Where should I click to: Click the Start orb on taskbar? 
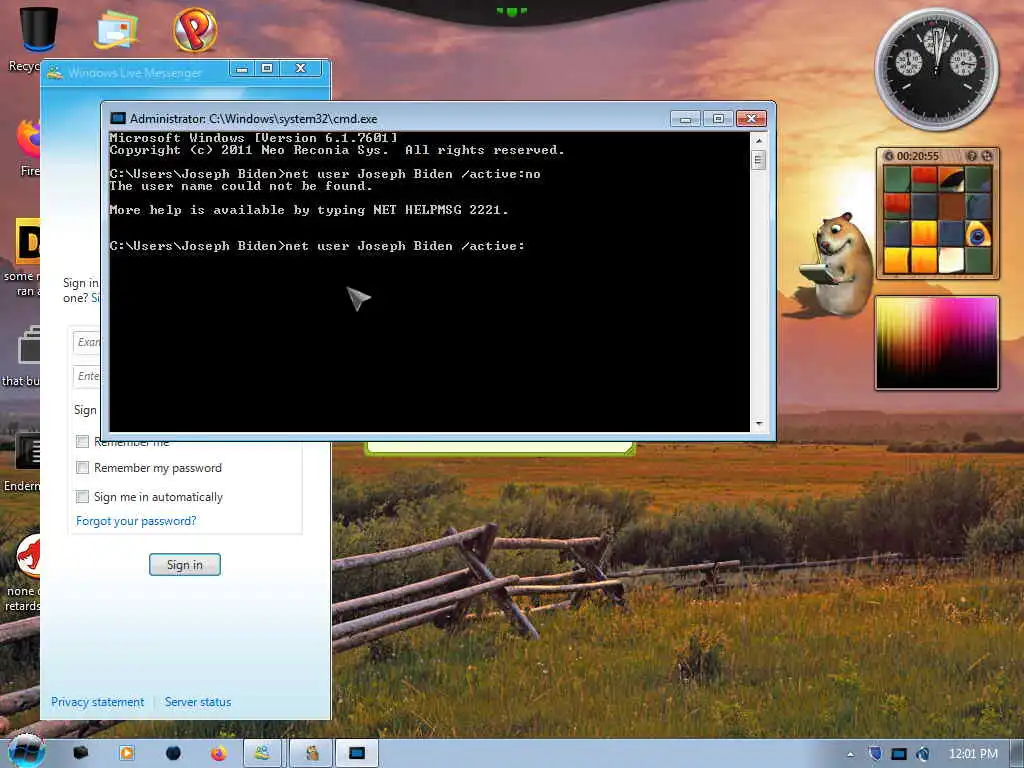26,753
